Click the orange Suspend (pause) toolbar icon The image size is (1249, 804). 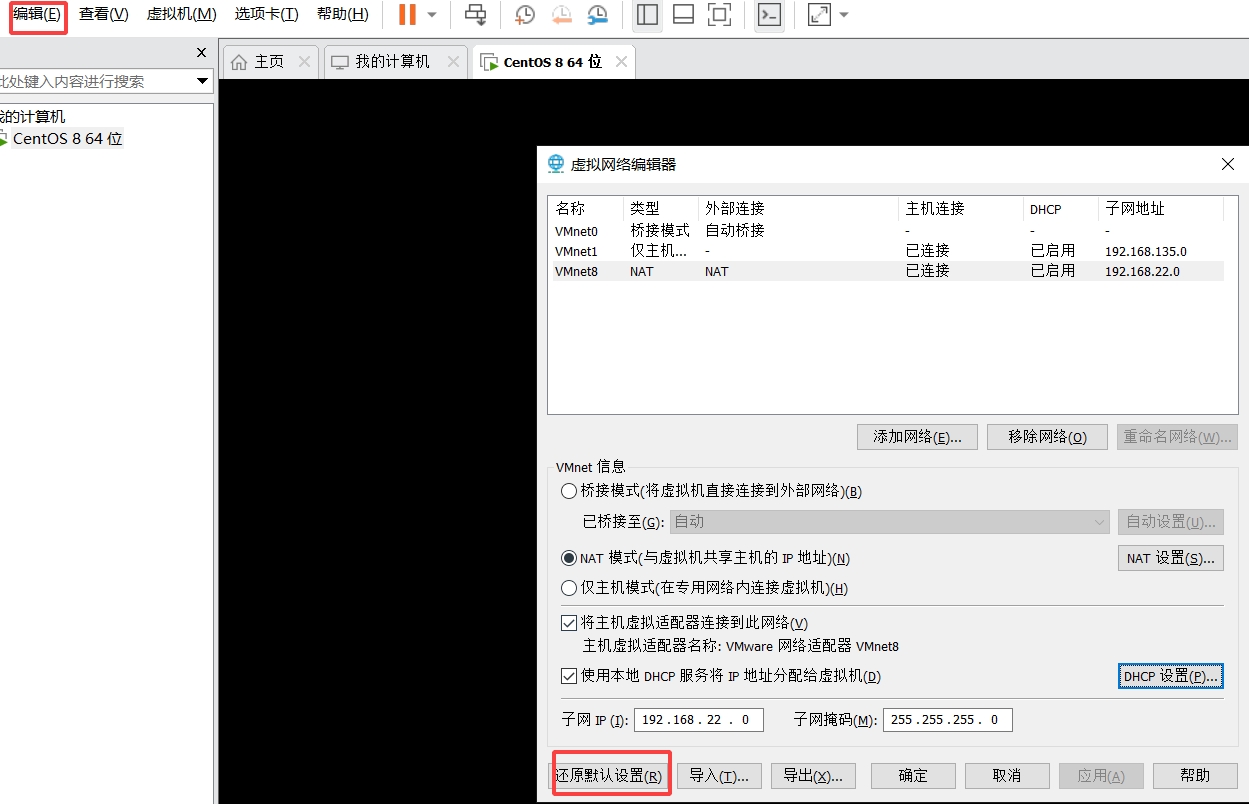[x=407, y=15]
